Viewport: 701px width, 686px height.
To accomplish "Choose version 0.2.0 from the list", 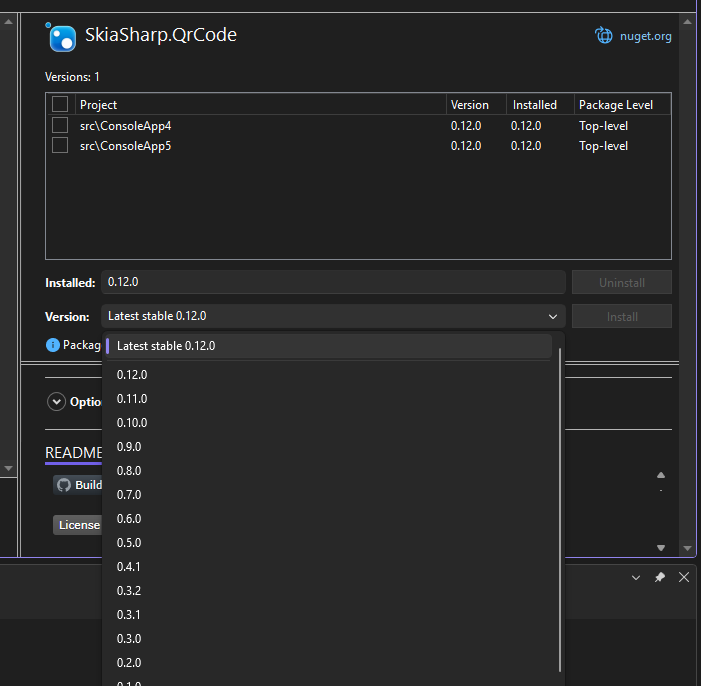I will click(329, 663).
